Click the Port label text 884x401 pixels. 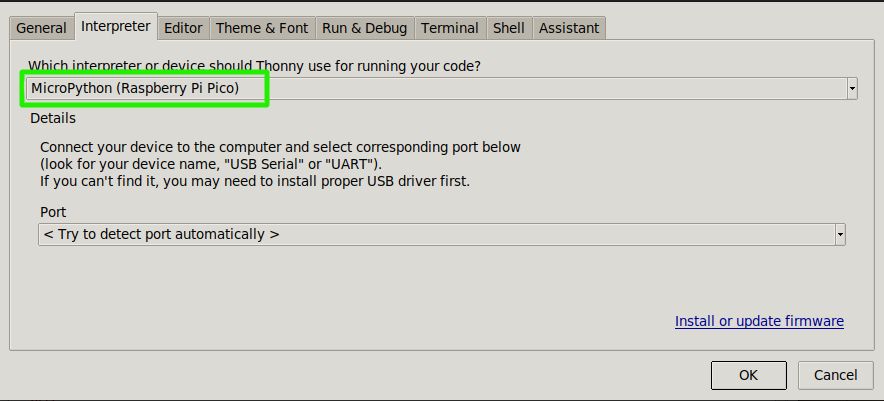(x=53, y=213)
